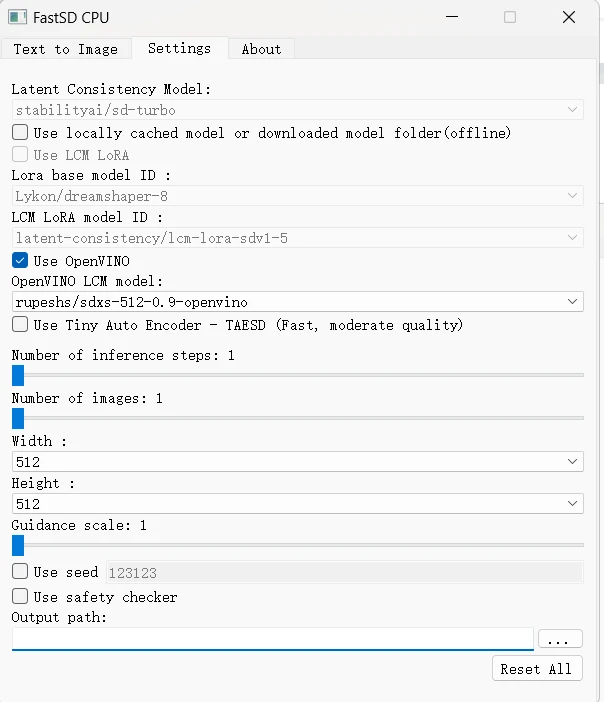
Task: Open the About tab
Action: [261, 49]
